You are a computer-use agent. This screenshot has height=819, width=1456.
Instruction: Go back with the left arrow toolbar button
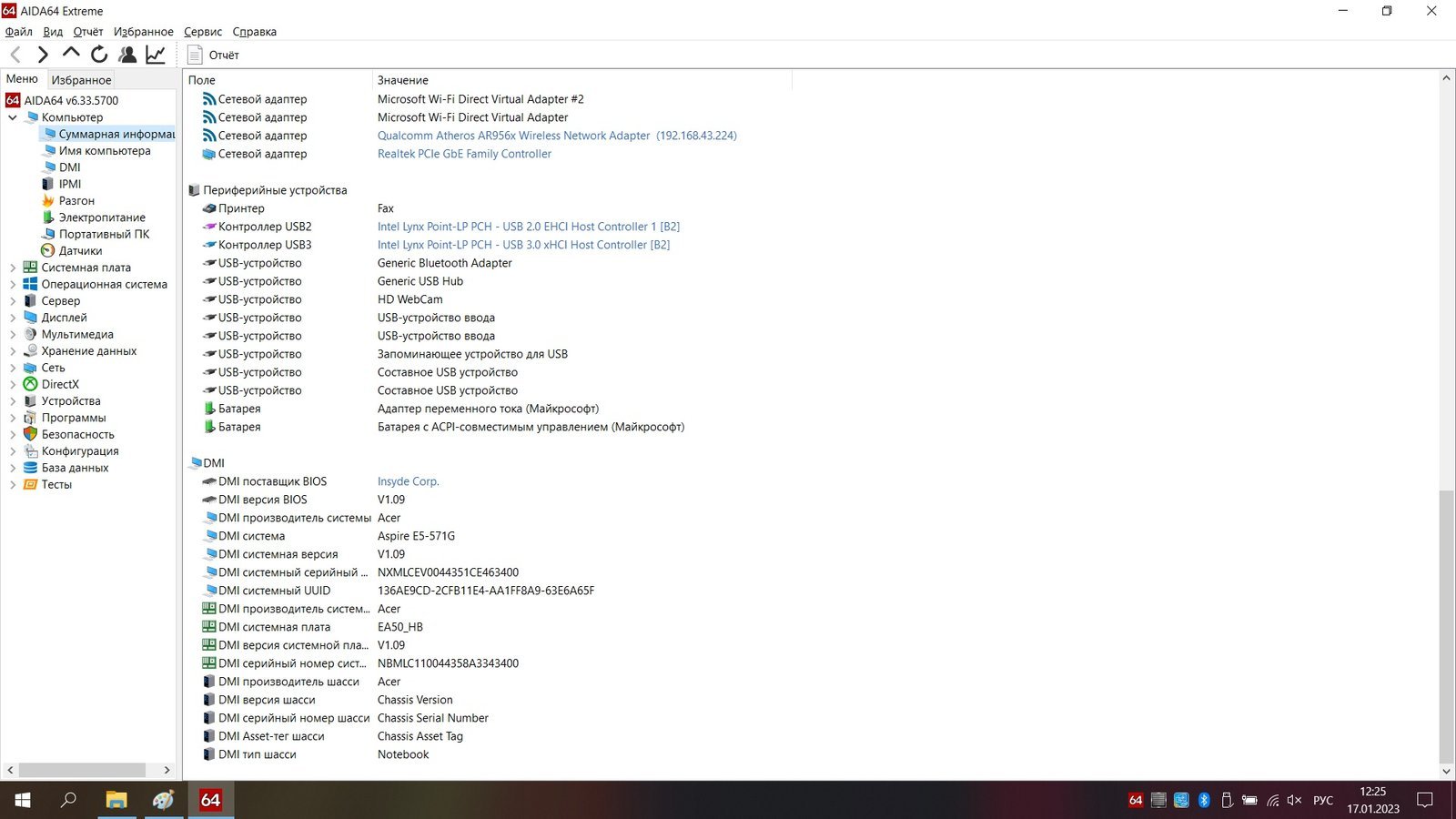tap(15, 55)
